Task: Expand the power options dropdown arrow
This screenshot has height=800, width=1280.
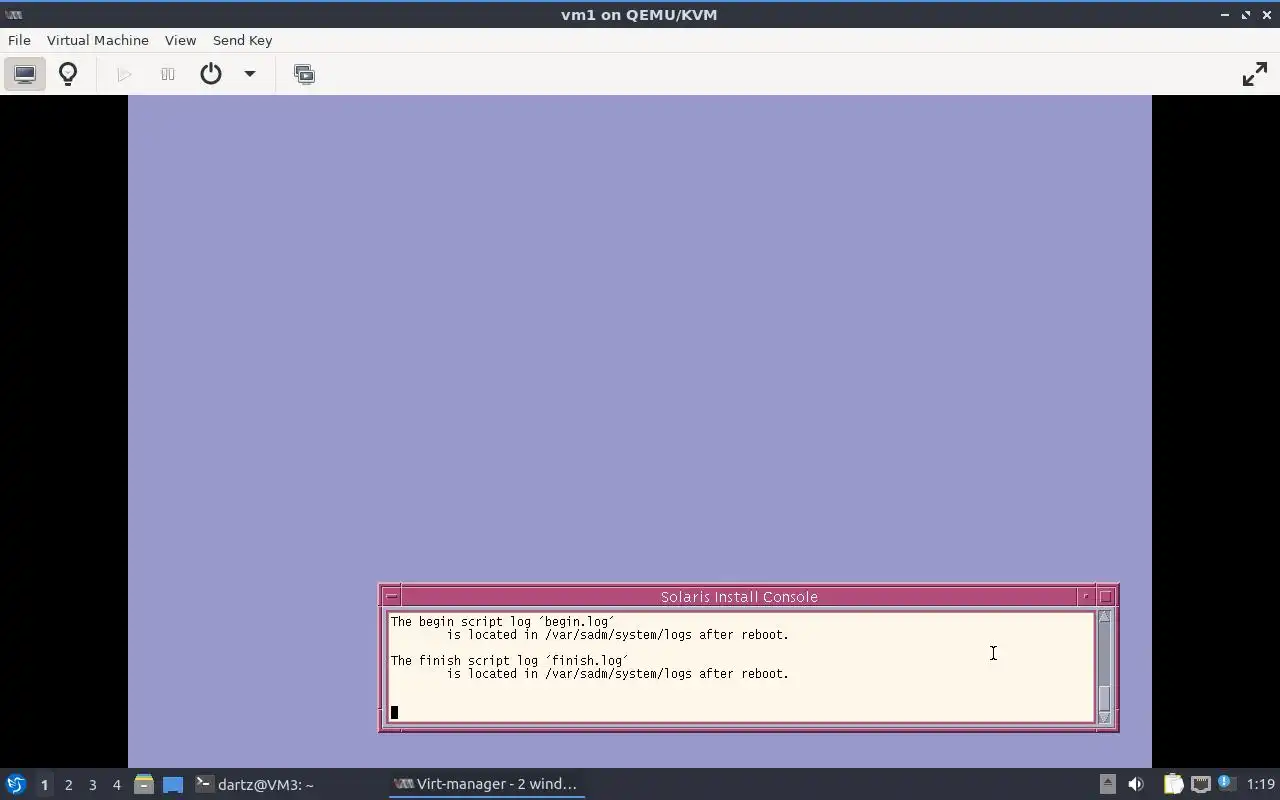Action: (x=250, y=74)
